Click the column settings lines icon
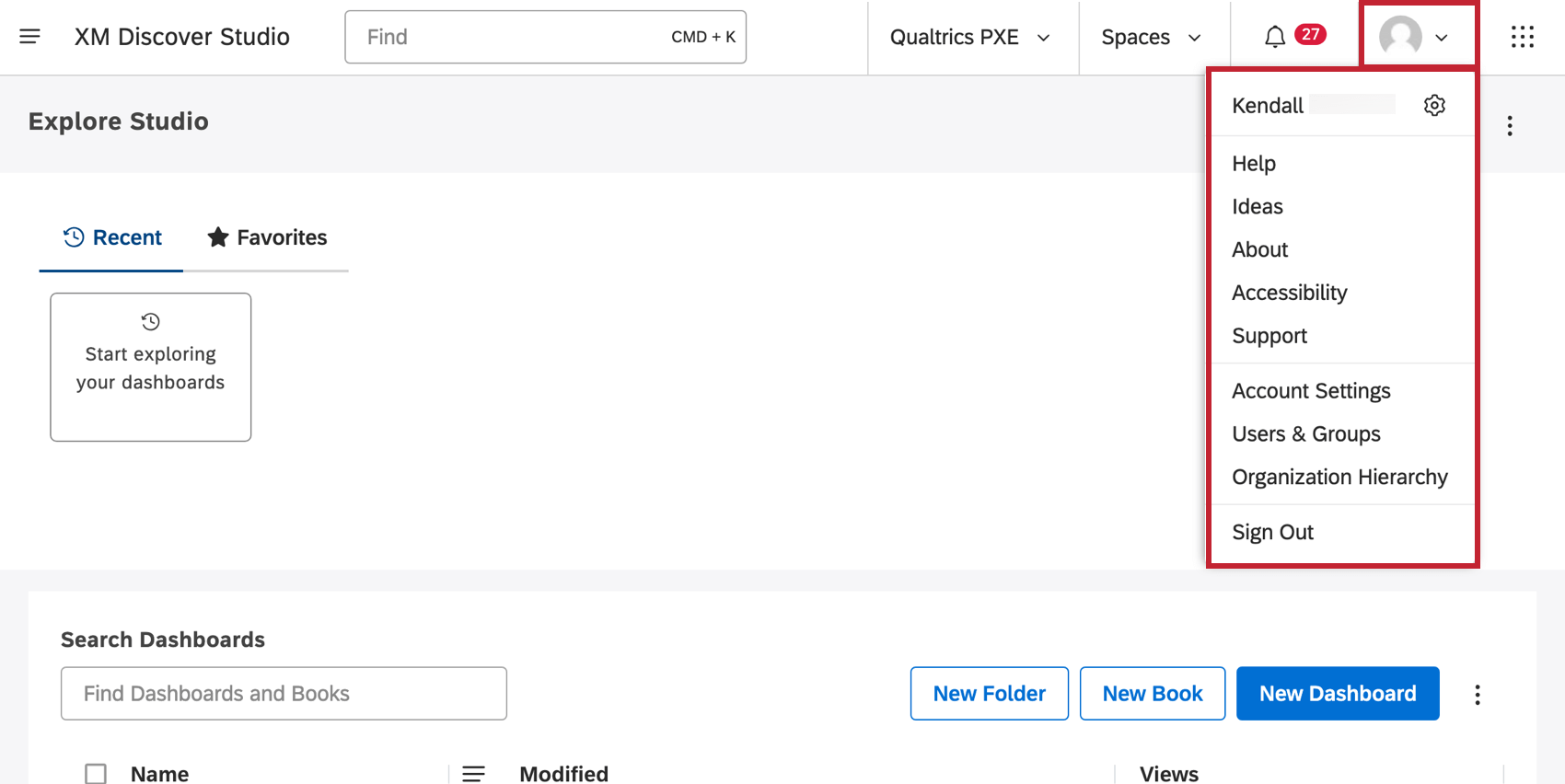Viewport: 1565px width, 784px height. (x=473, y=774)
